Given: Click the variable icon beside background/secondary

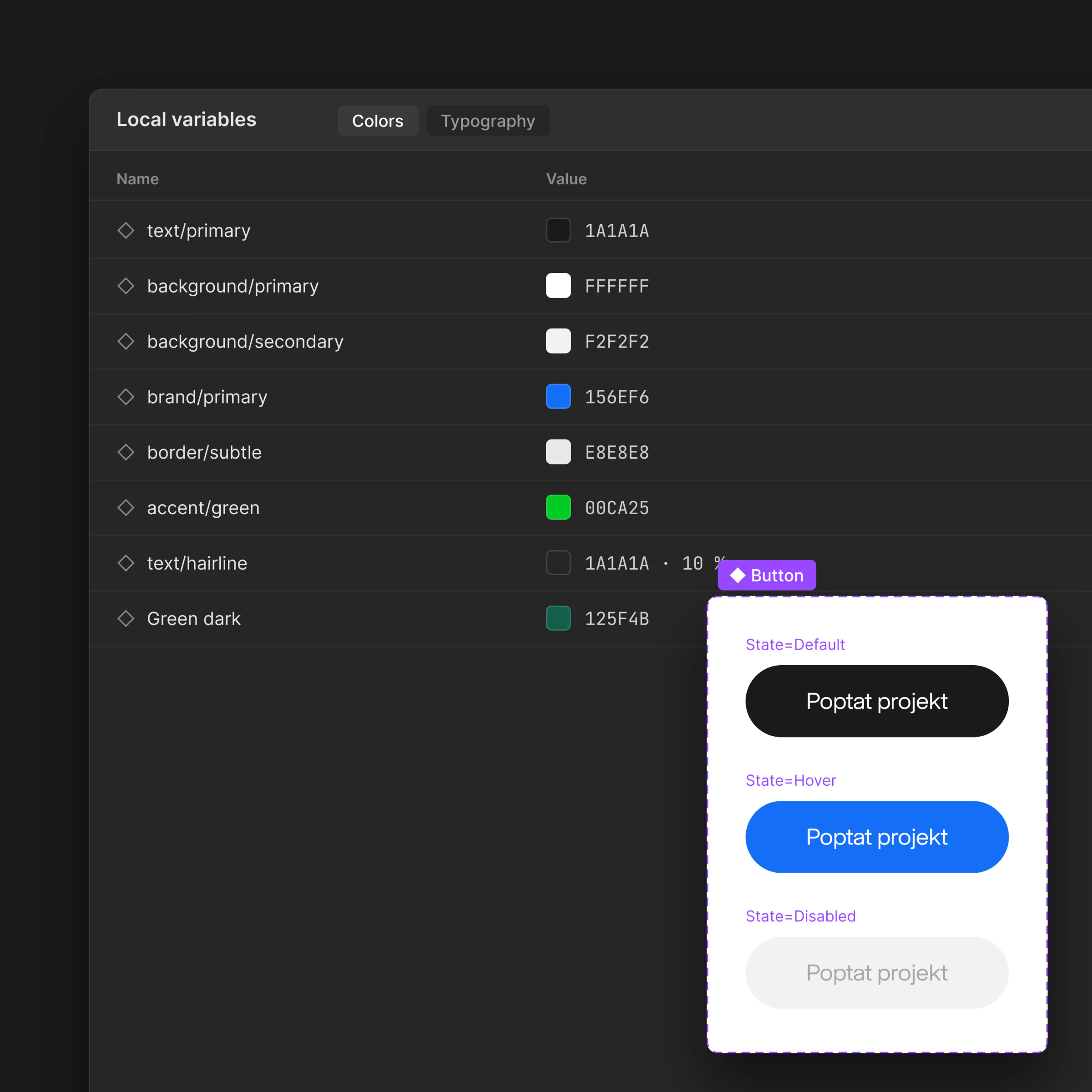Looking at the screenshot, I should point(126,341).
